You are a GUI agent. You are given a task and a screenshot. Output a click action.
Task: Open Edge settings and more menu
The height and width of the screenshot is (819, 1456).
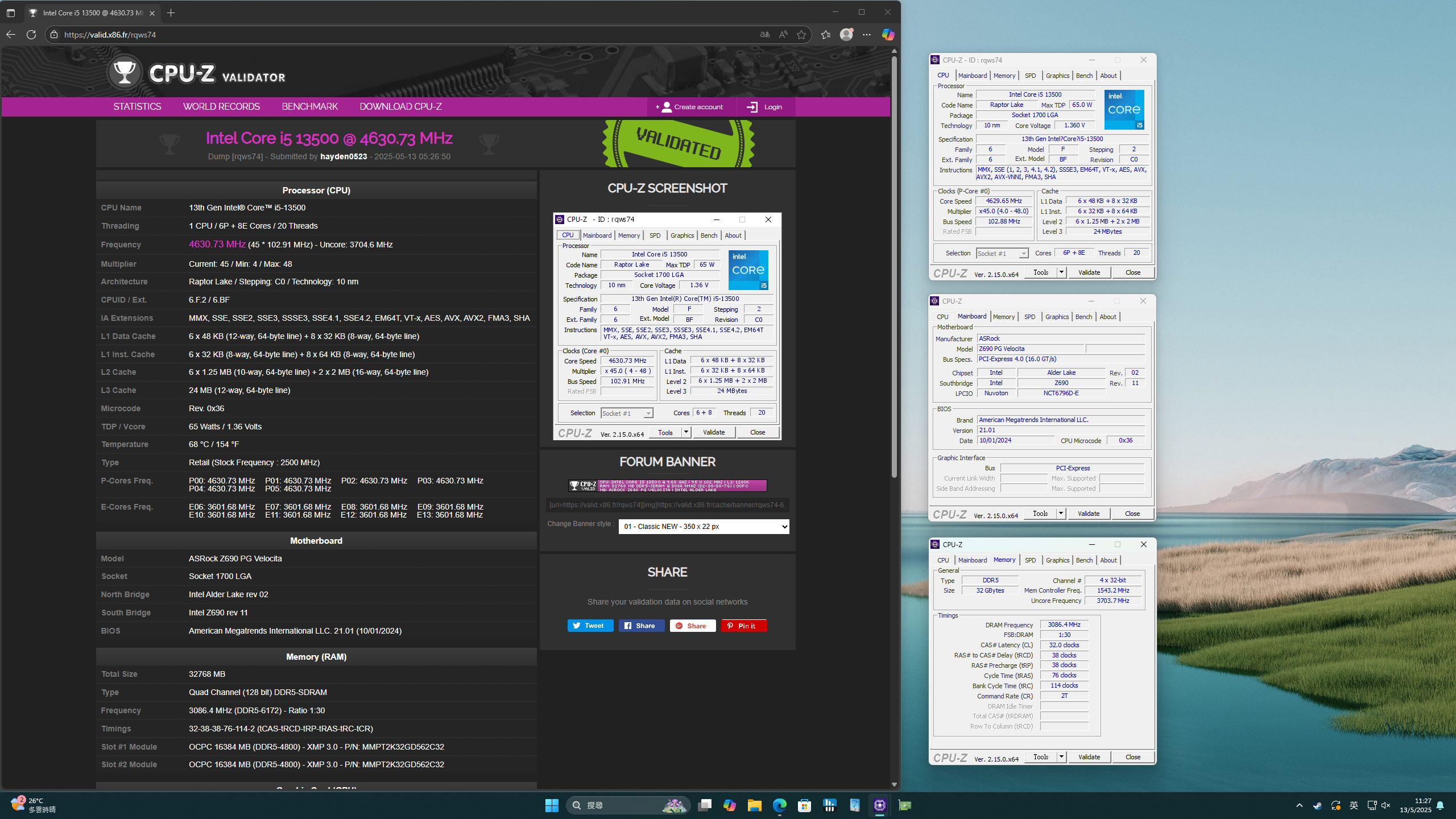click(x=867, y=35)
